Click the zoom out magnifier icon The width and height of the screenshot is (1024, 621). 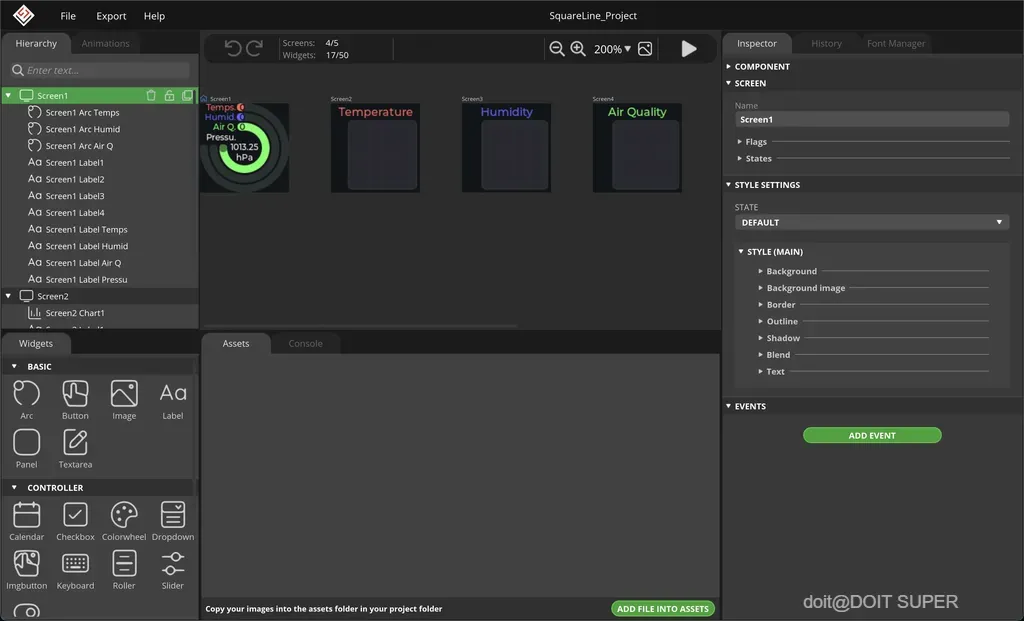coord(556,49)
